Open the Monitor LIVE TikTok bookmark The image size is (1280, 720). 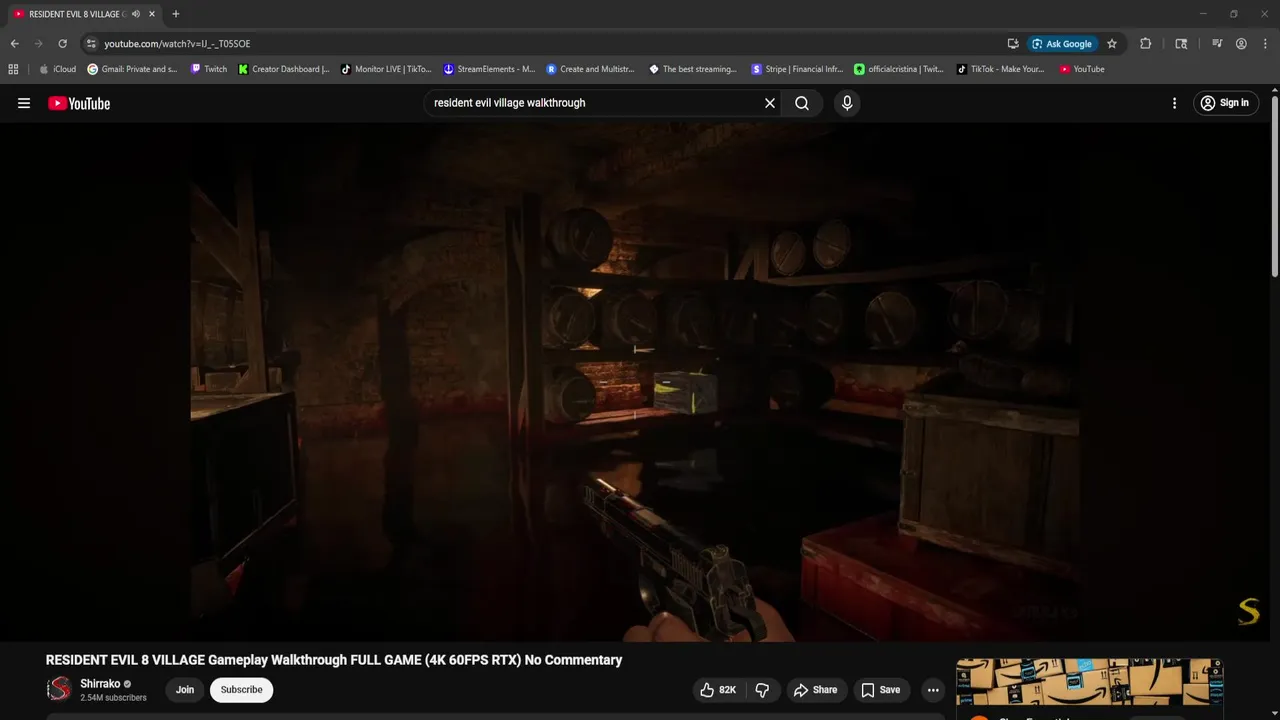[x=386, y=69]
